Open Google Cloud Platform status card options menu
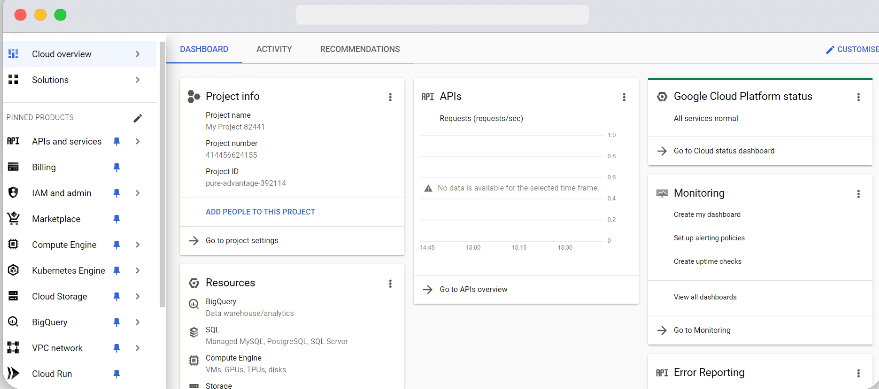Image resolution: width=879 pixels, height=389 pixels. coord(858,97)
